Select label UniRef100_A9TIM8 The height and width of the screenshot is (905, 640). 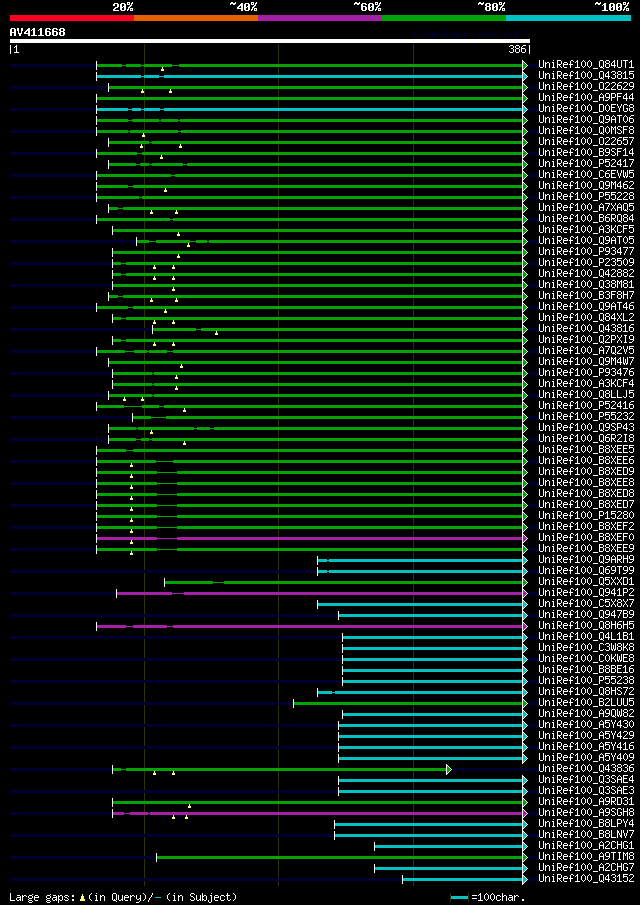tap(586, 857)
